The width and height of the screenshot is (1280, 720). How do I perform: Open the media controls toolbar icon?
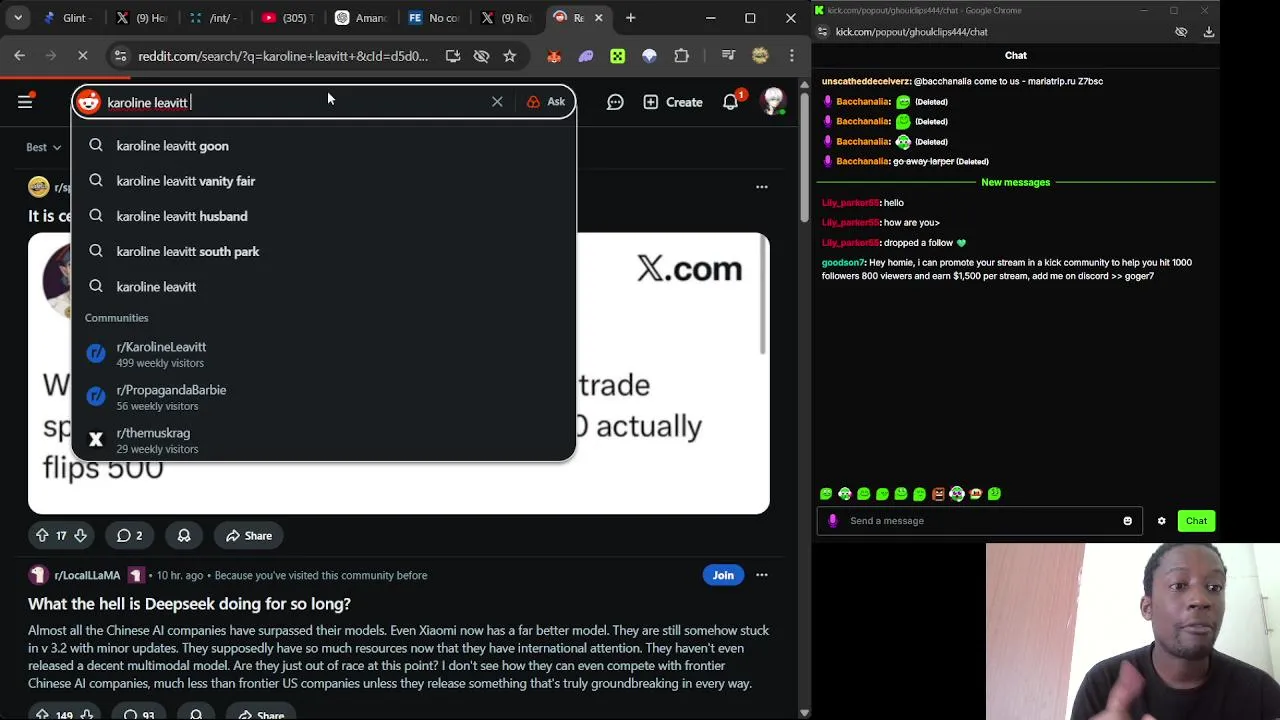(x=728, y=56)
